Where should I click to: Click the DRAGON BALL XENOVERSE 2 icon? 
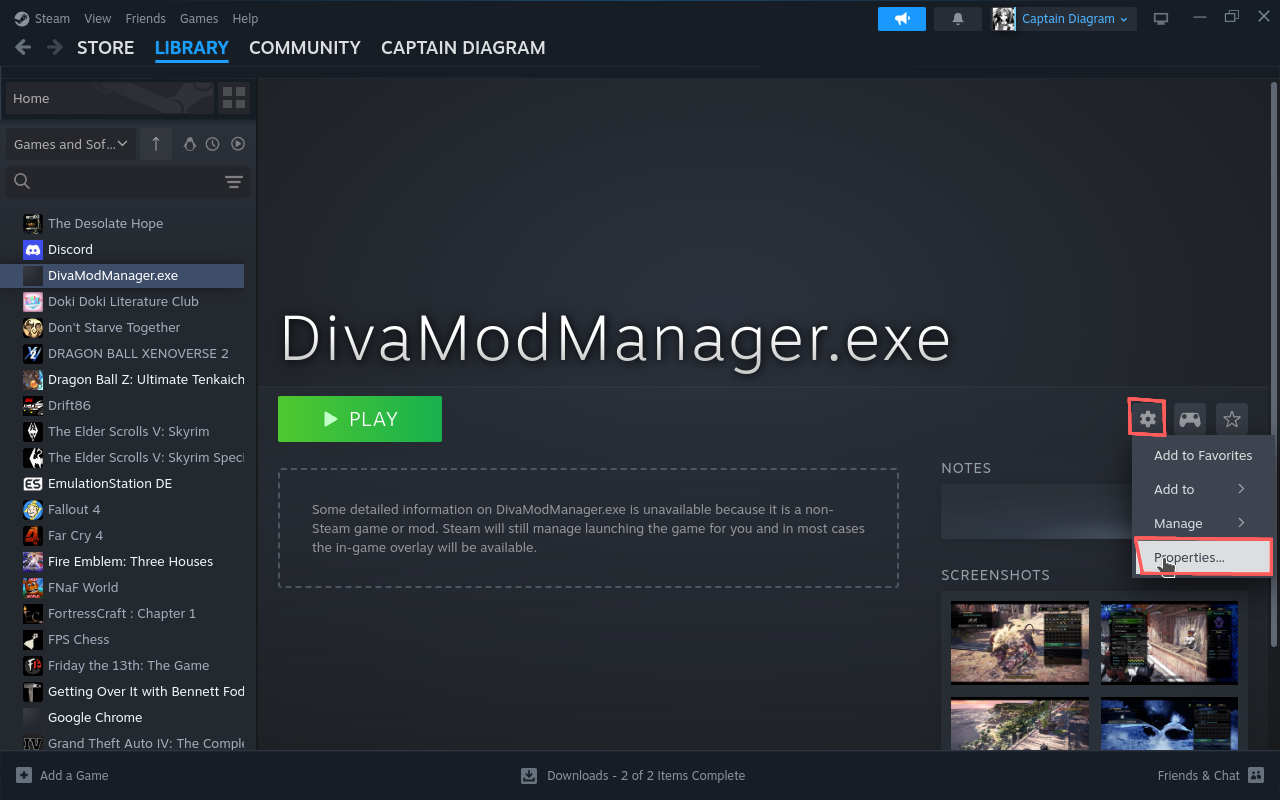[x=32, y=353]
